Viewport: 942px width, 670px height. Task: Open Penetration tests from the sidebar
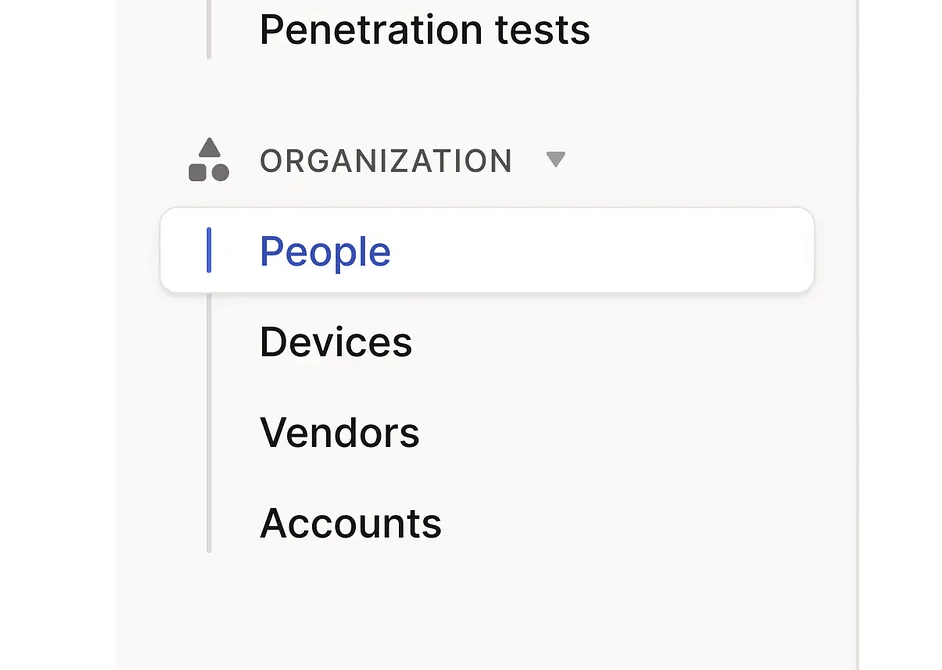(425, 30)
